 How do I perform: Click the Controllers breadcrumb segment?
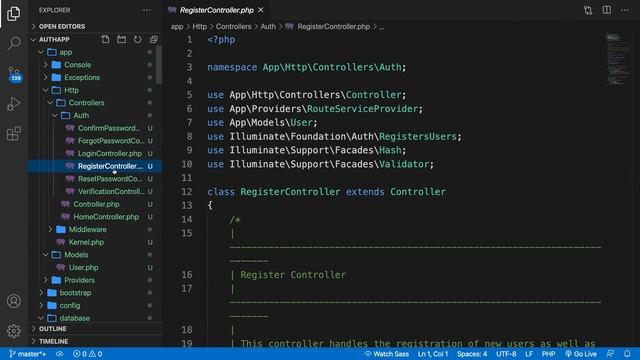[233, 27]
